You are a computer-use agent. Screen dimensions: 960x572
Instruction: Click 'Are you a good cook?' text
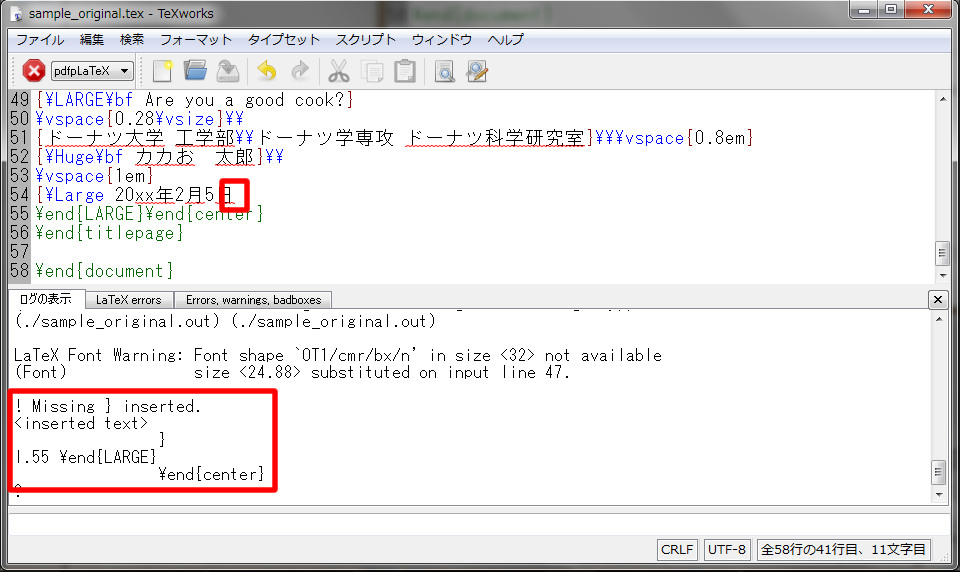click(245, 100)
